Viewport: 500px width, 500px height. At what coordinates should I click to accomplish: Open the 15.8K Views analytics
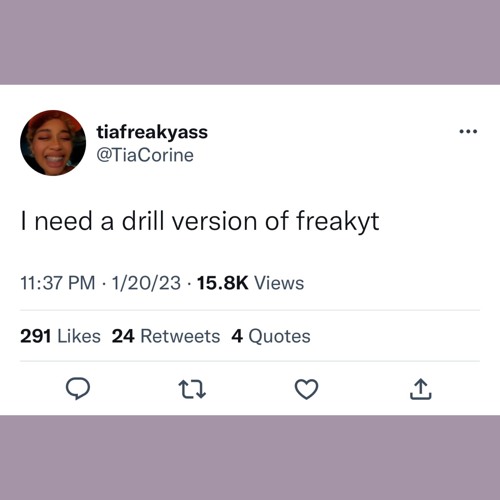(250, 283)
